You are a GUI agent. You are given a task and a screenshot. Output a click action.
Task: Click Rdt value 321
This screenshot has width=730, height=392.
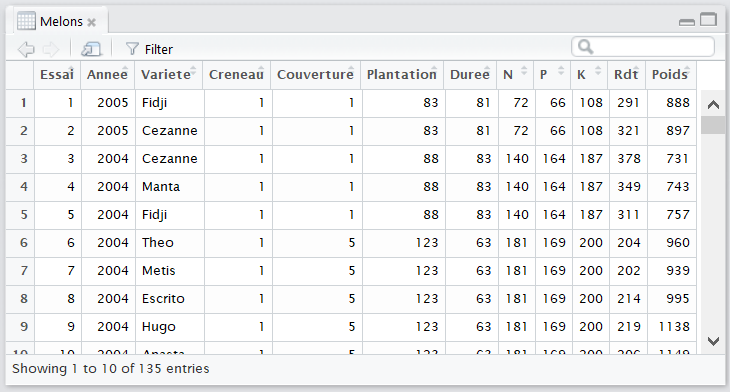click(x=629, y=131)
